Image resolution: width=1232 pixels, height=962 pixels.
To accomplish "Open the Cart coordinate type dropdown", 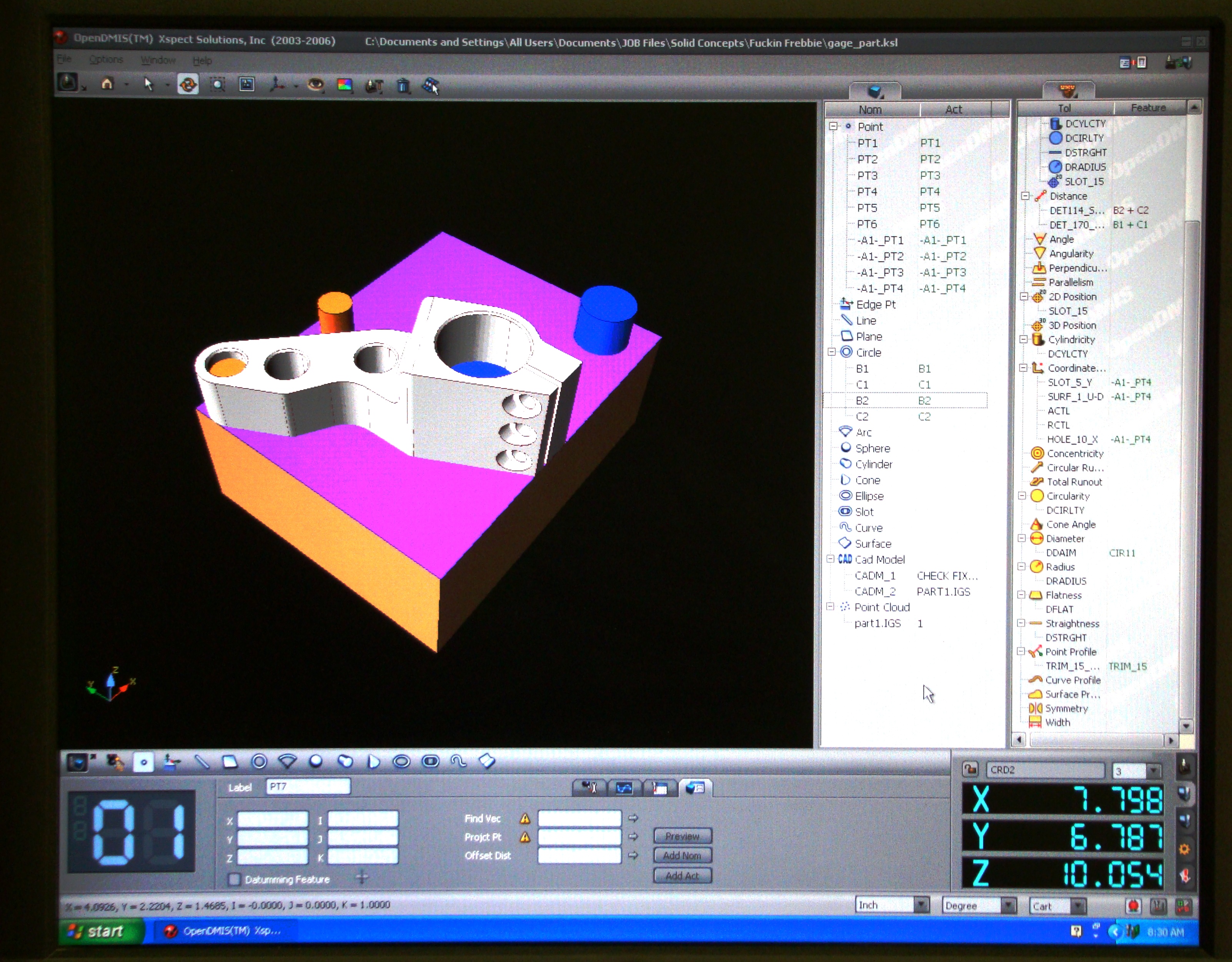I will pyautogui.click(x=1077, y=906).
